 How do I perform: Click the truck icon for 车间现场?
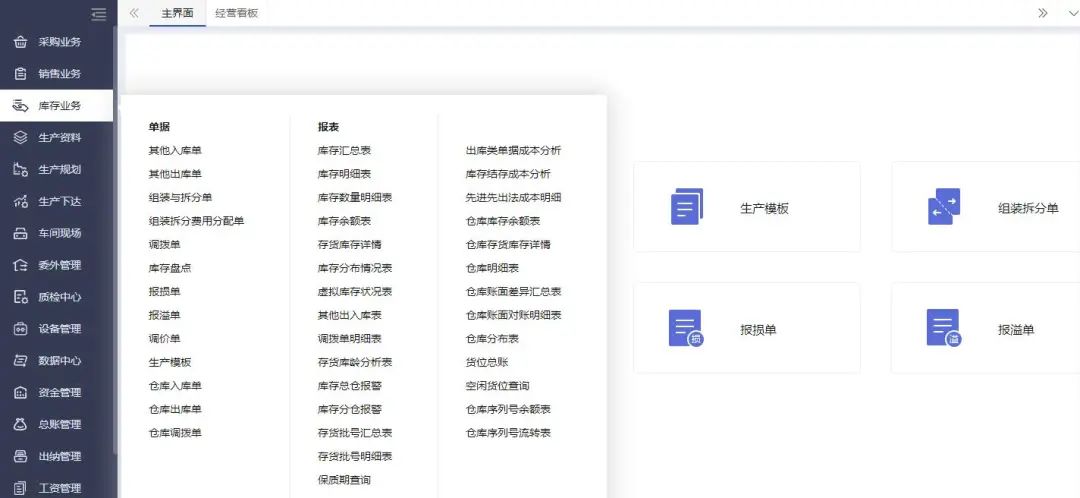(x=20, y=234)
